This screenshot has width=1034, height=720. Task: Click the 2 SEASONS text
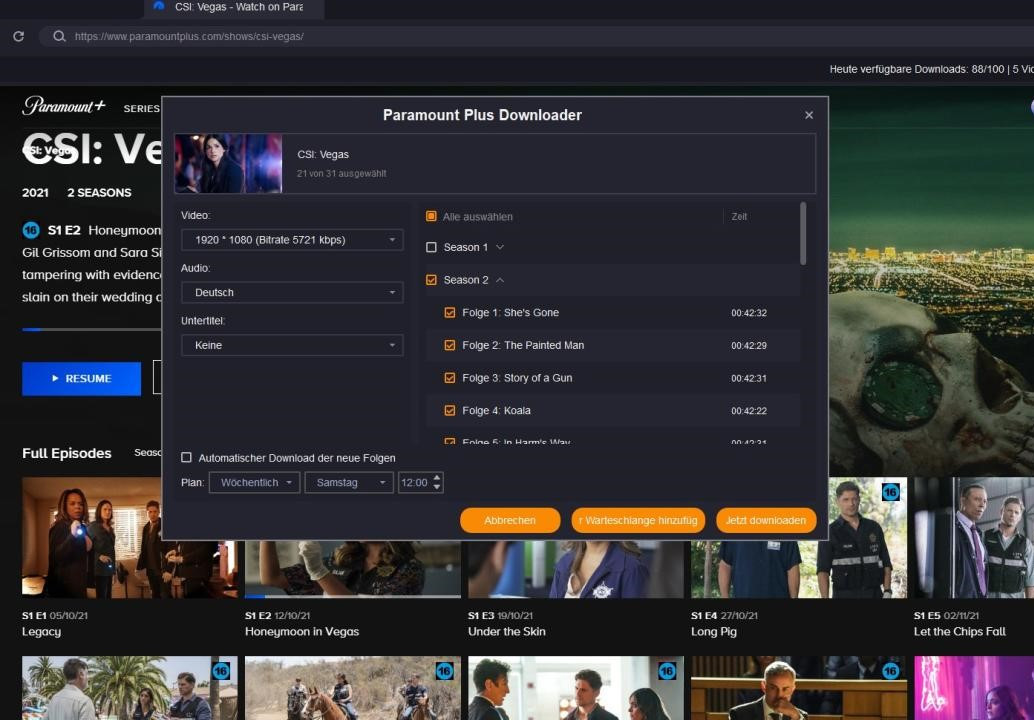tap(99, 193)
